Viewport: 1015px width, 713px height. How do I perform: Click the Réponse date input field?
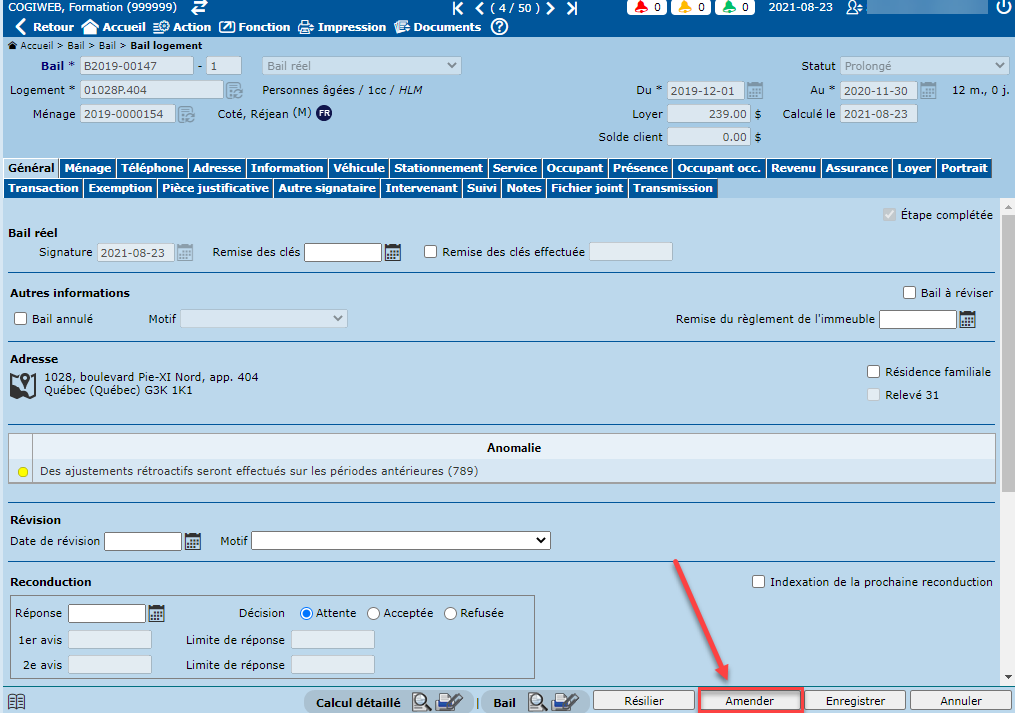coord(107,613)
